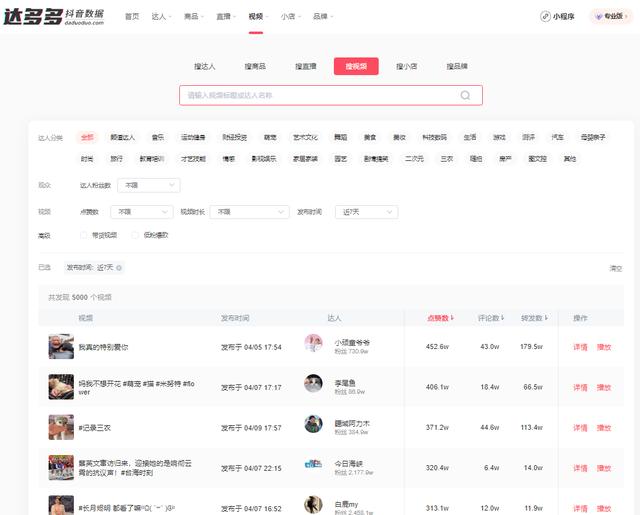640x515 pixels.
Task: Open thumbnail of #长月烬明 video
Action: pos(61,505)
